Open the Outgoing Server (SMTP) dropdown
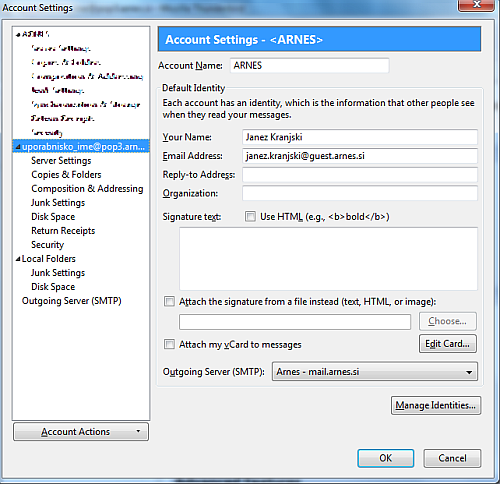The image size is (500, 484). (375, 371)
